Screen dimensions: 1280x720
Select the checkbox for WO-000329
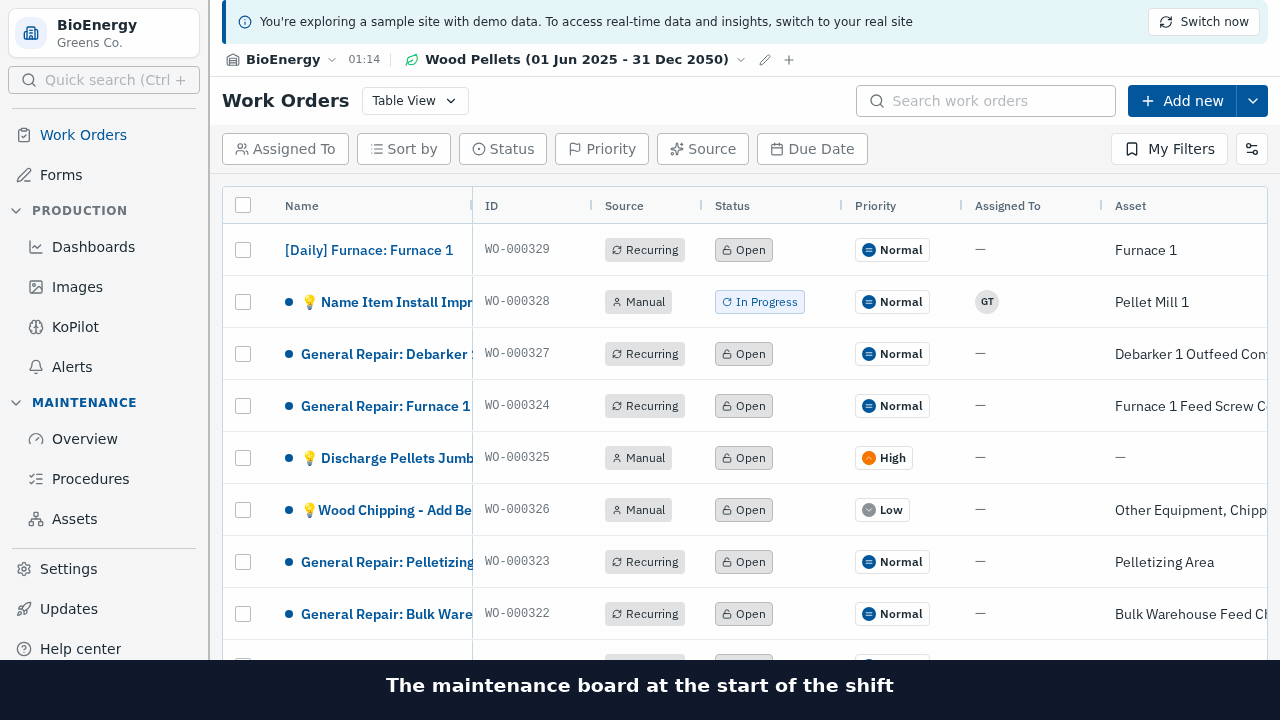tap(243, 250)
